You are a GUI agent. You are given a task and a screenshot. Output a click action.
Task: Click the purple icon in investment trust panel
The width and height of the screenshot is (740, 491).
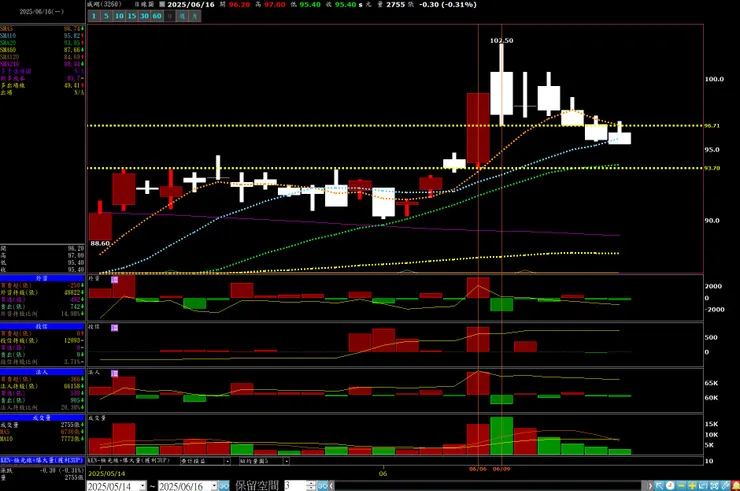point(114,328)
